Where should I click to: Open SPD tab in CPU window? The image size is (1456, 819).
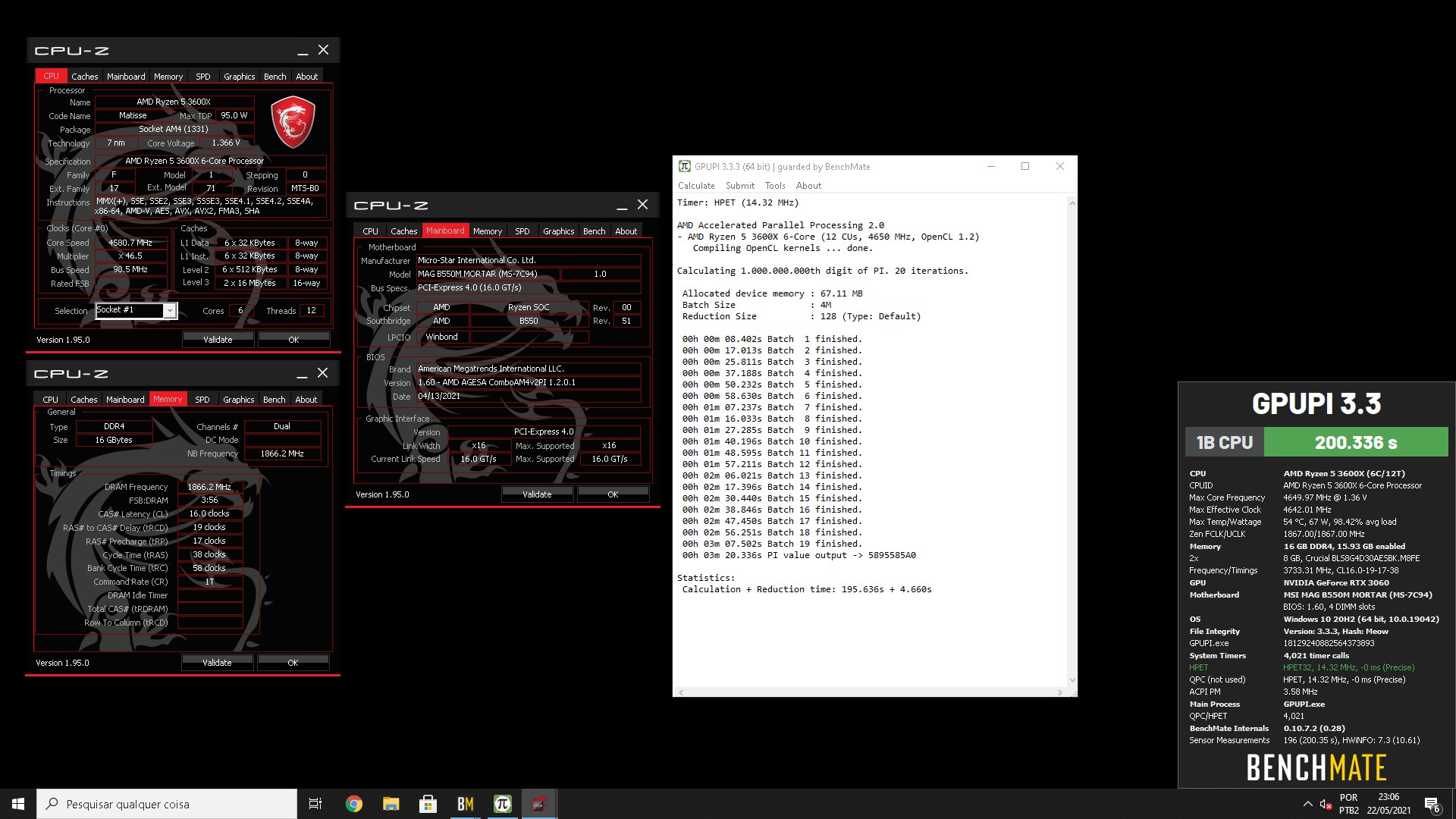(x=203, y=77)
